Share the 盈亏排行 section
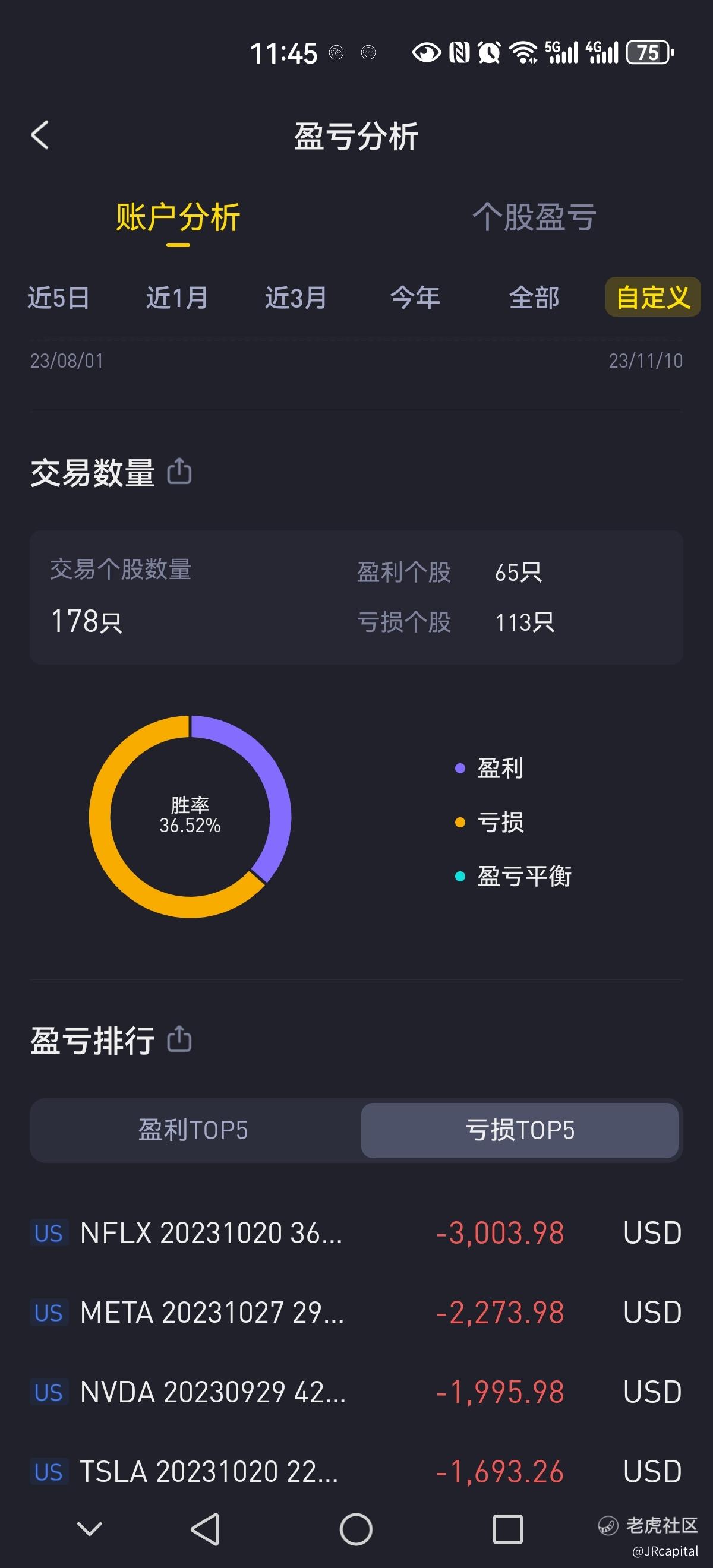 [x=179, y=1039]
